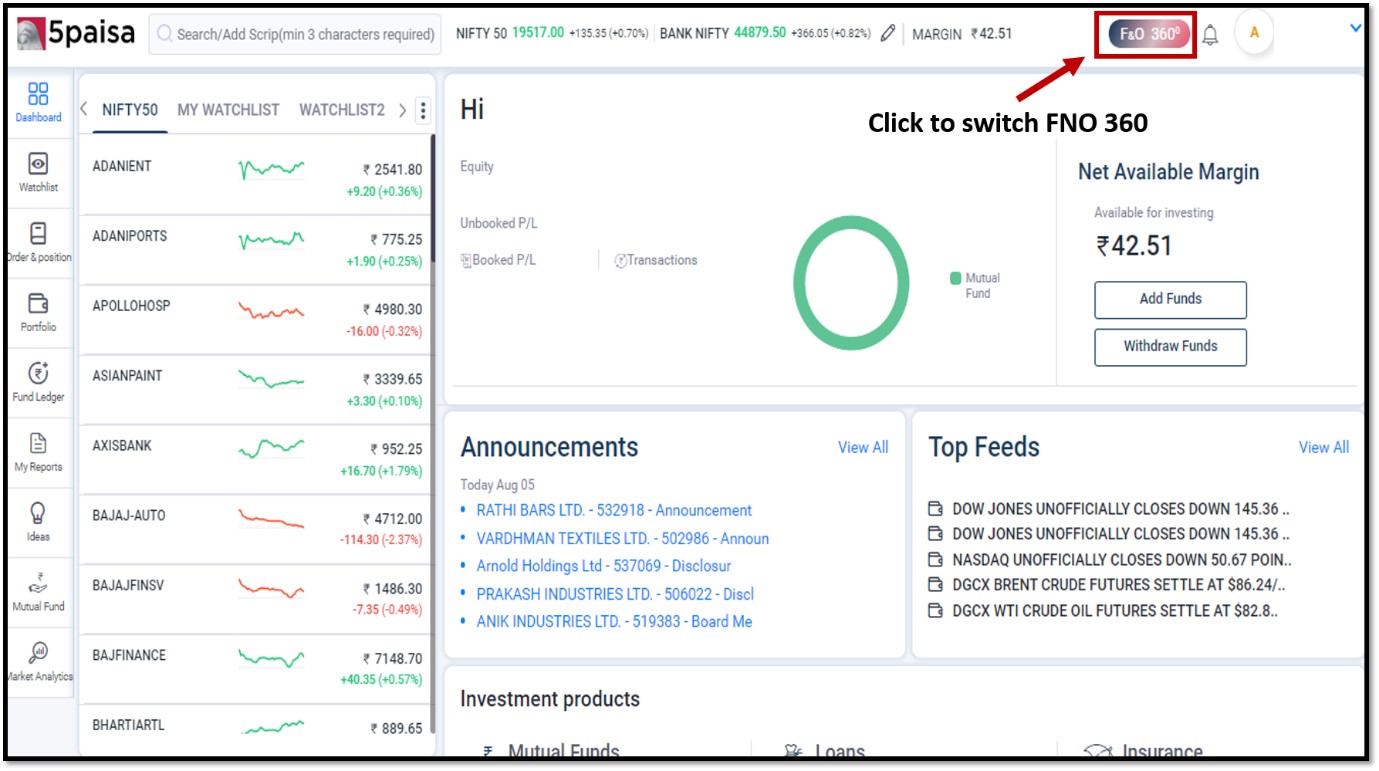Open the profile avatar labeled A
The width and height of the screenshot is (1379, 771).
(x=1254, y=33)
